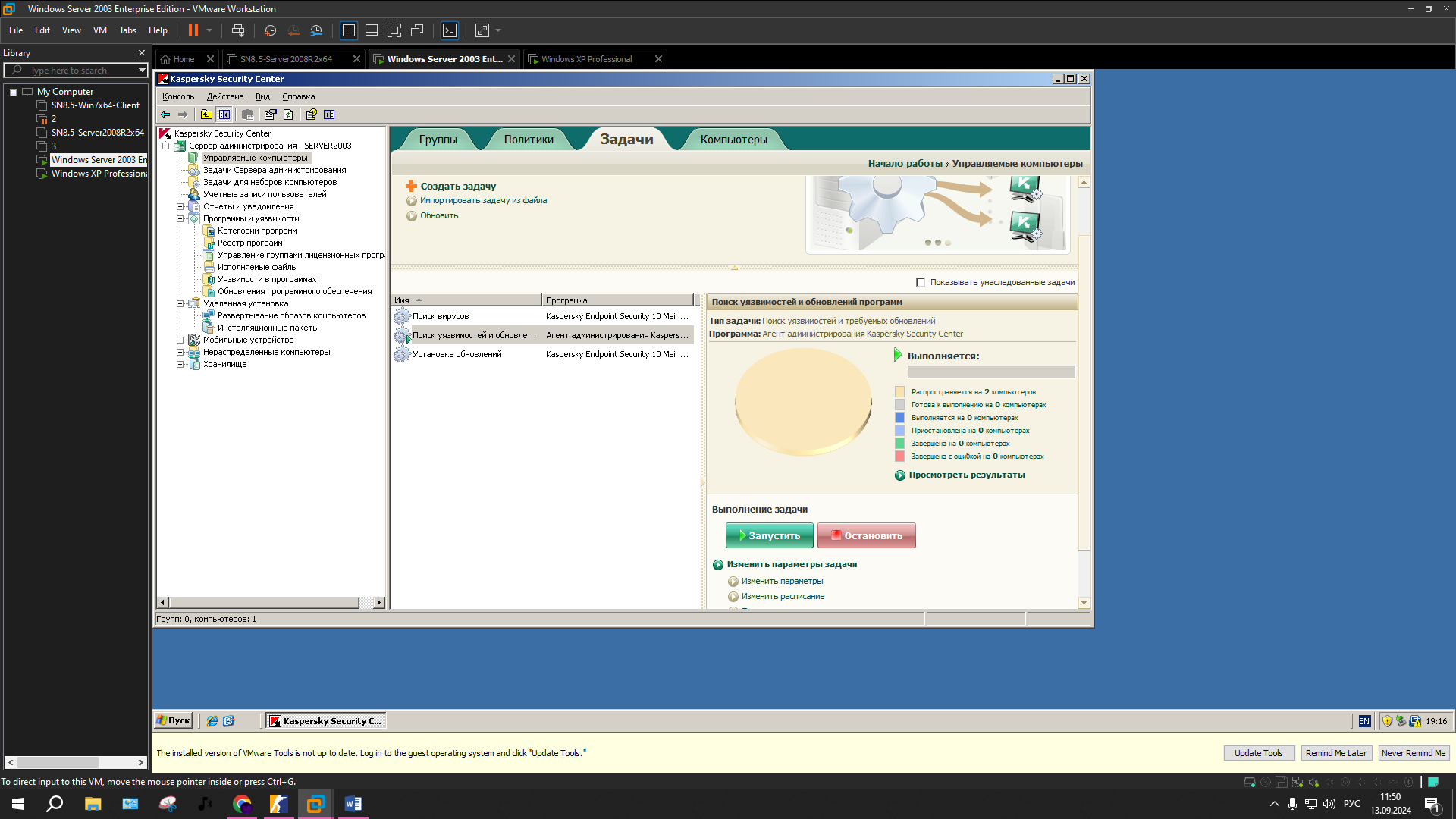Expand Отчеты и уведомления tree node
The width and height of the screenshot is (1456, 819).
coord(180,206)
